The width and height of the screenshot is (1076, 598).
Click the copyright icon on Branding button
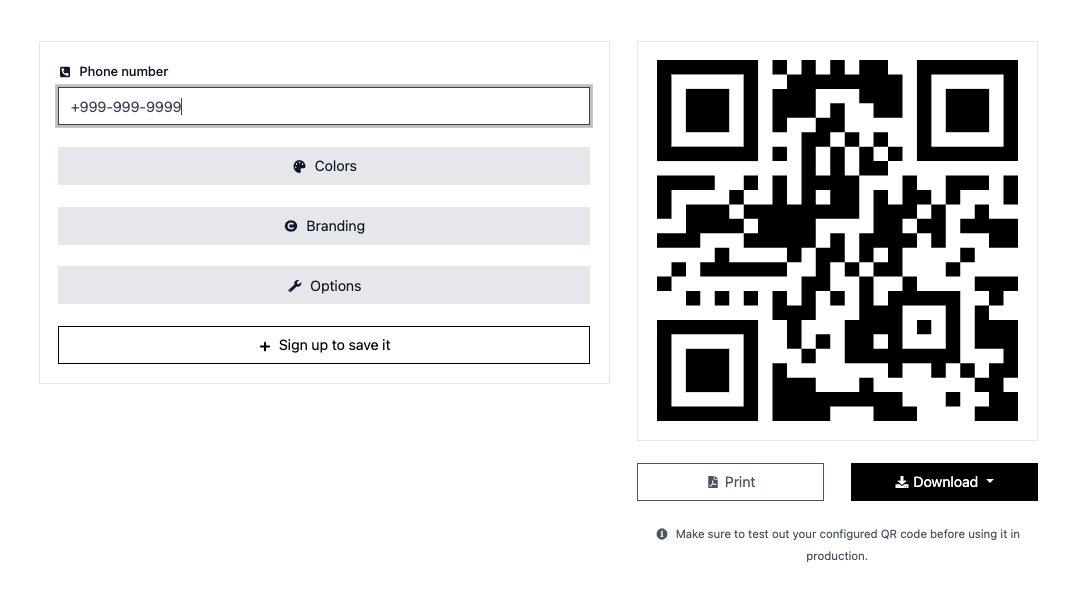tap(291, 226)
